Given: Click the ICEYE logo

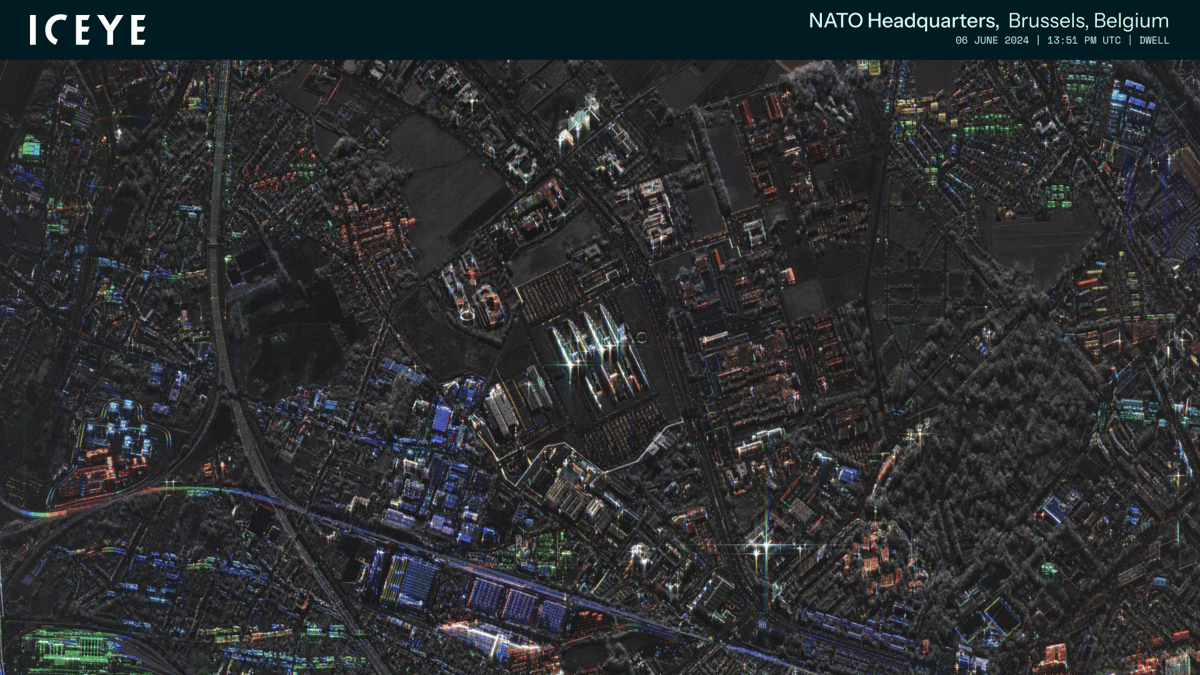Looking at the screenshot, I should click(88, 29).
